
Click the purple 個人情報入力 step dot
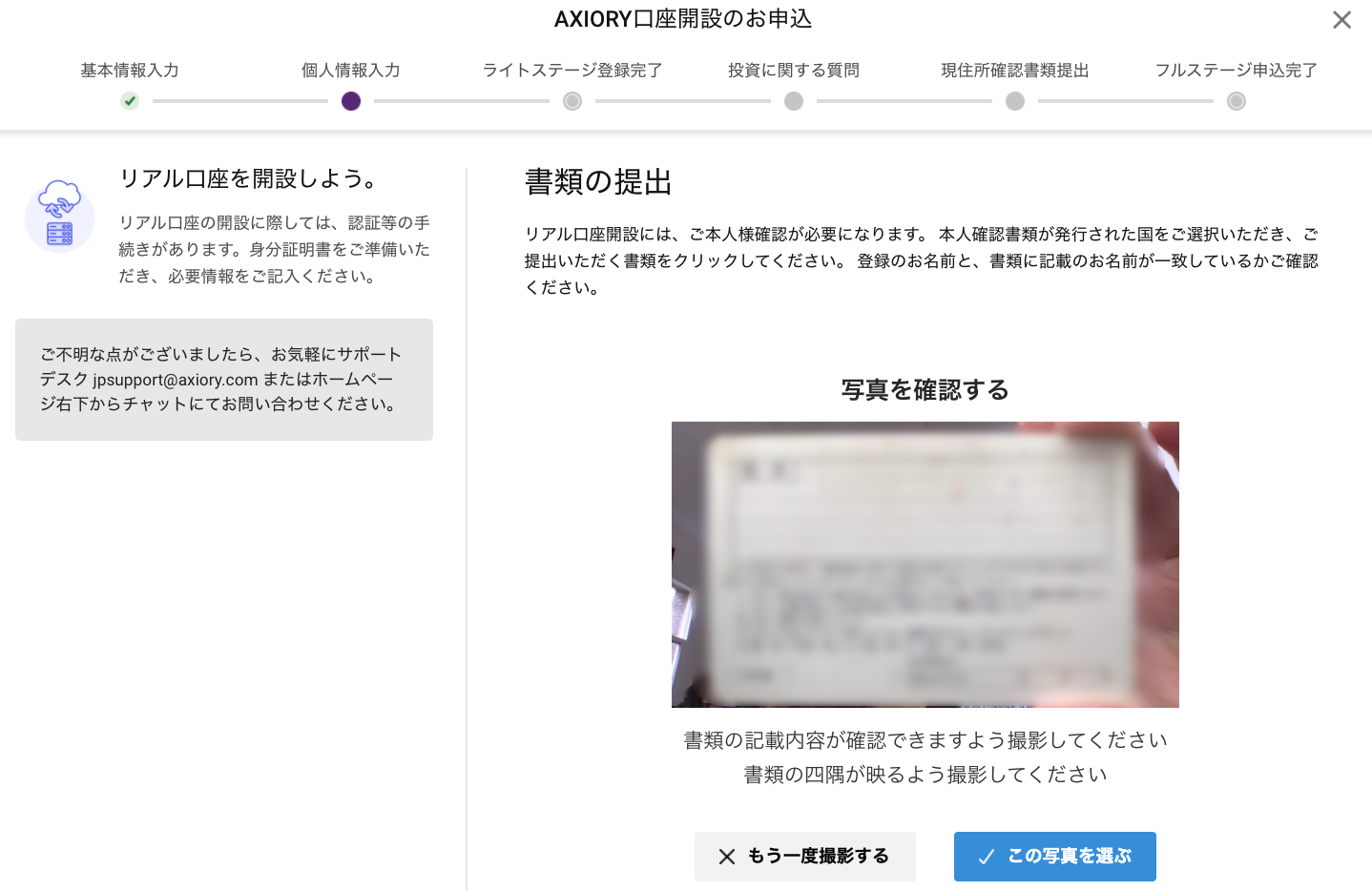(x=351, y=101)
